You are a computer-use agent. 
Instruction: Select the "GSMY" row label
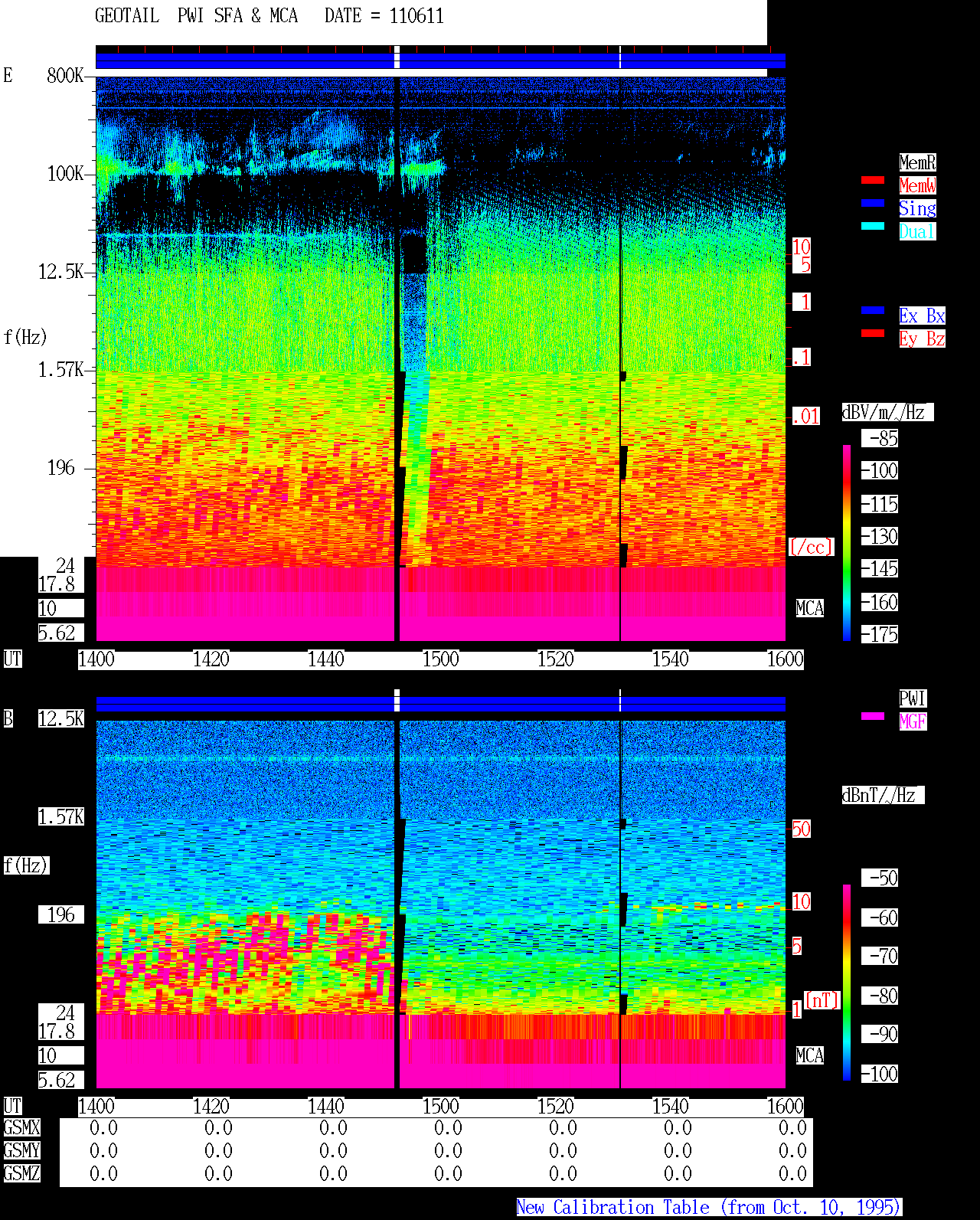tap(21, 1150)
